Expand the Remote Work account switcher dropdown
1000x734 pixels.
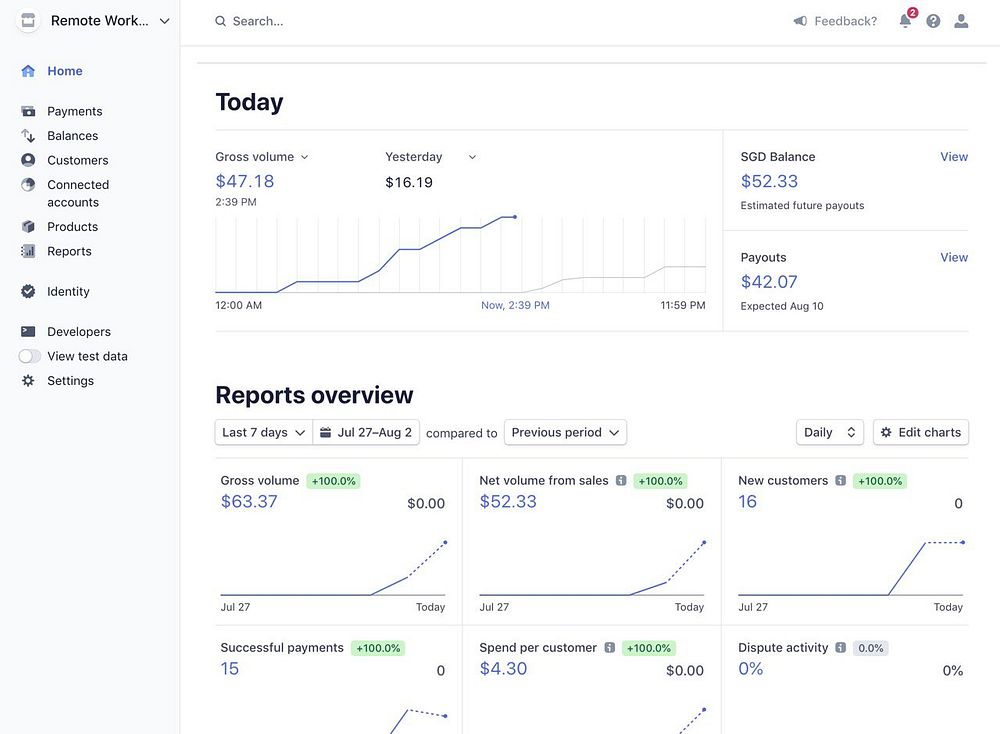point(94,21)
